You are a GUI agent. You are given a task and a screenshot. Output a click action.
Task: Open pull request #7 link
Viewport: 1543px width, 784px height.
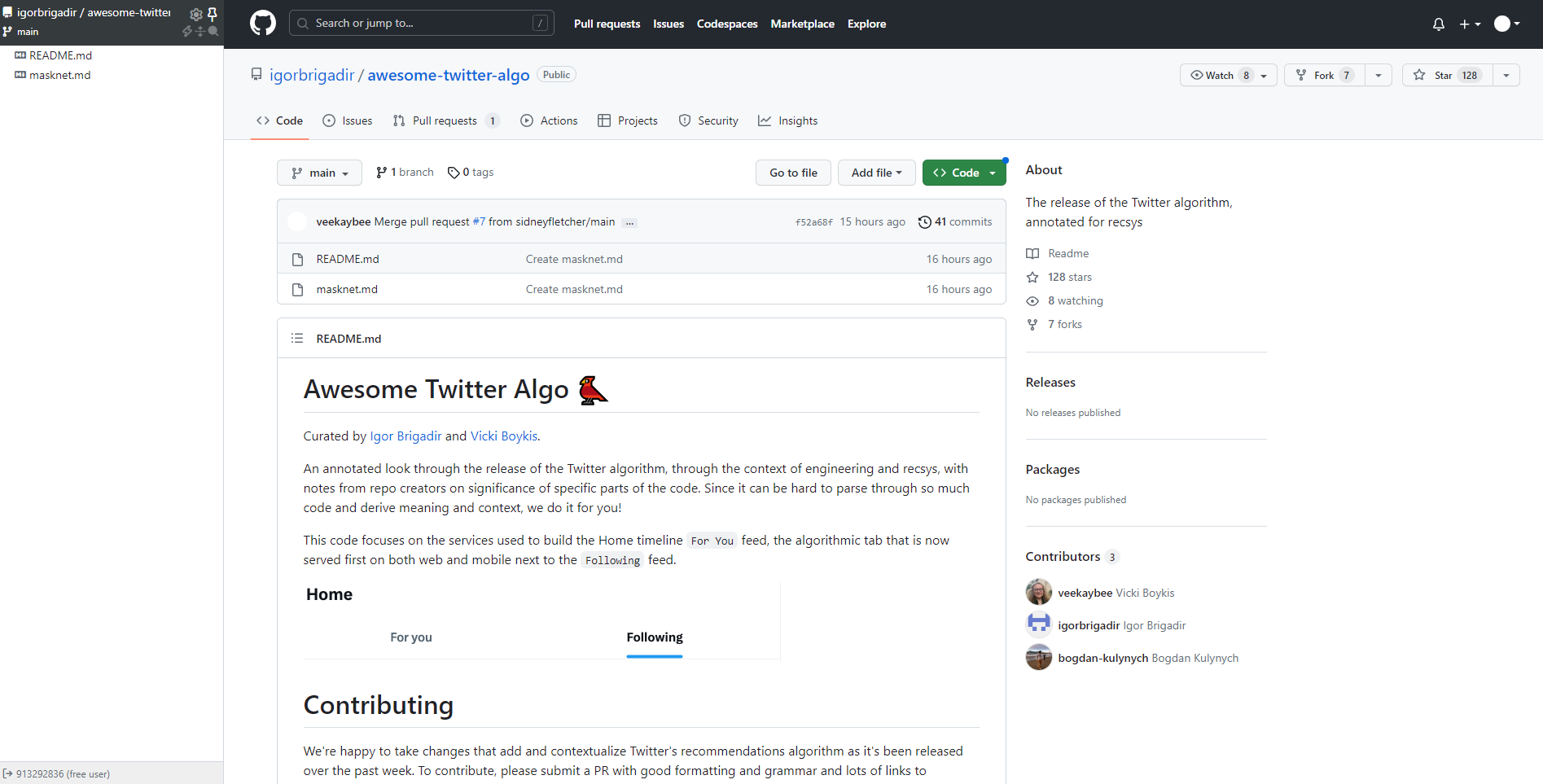pyautogui.click(x=479, y=221)
